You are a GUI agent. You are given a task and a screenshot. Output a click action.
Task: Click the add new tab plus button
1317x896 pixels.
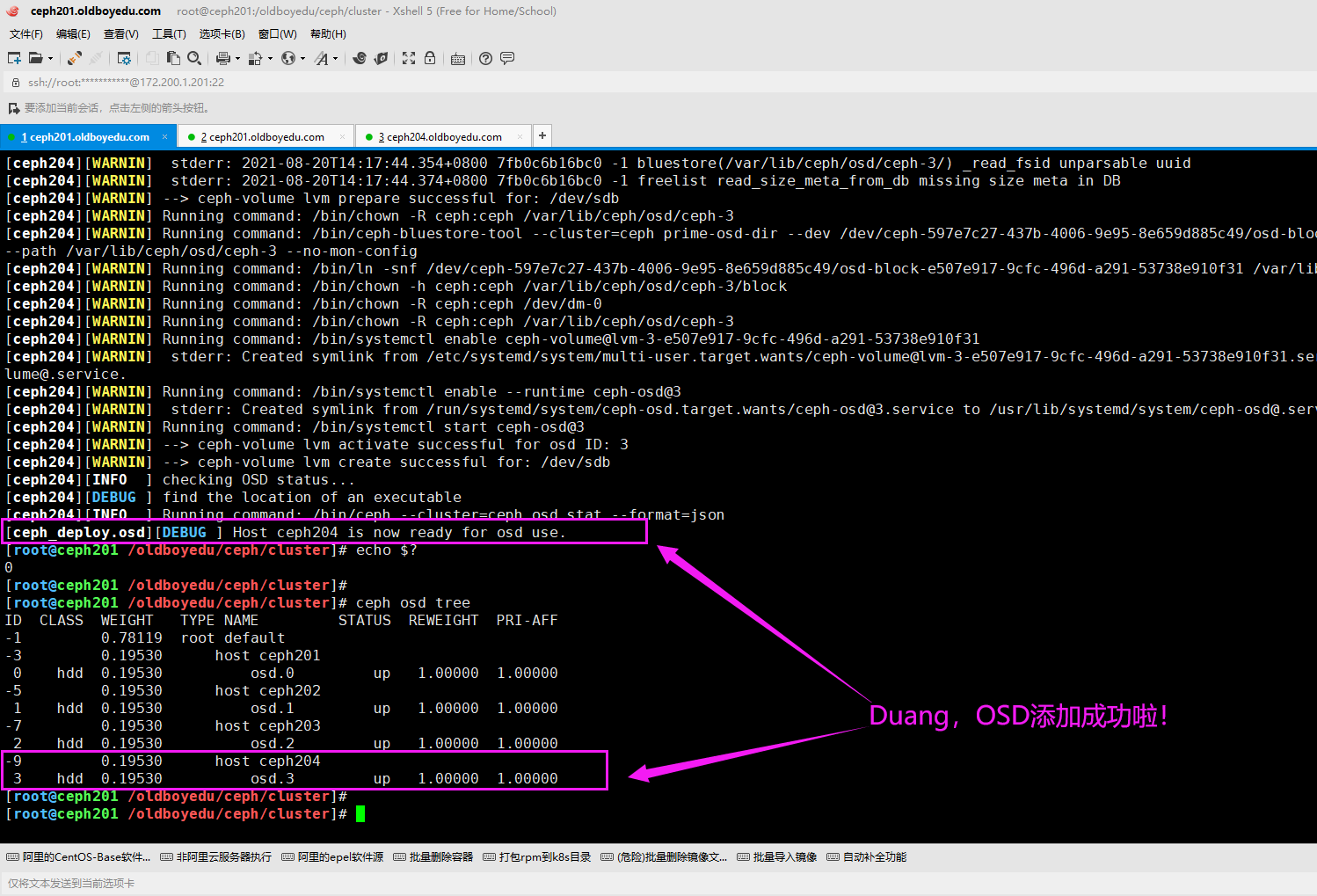542,135
